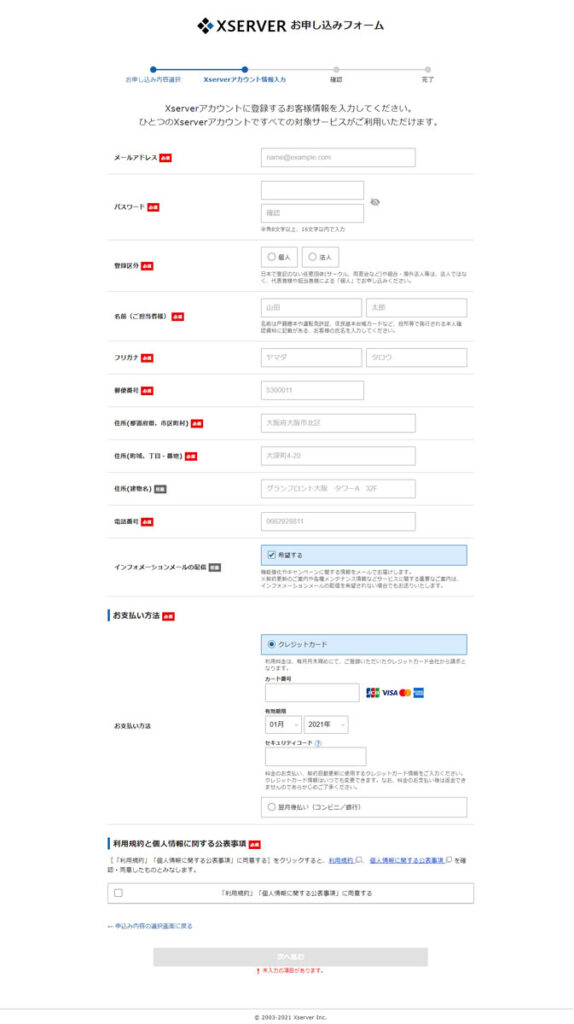This screenshot has width=574, height=1024.
Task: Open the 利用規約 link
Action: click(342, 861)
